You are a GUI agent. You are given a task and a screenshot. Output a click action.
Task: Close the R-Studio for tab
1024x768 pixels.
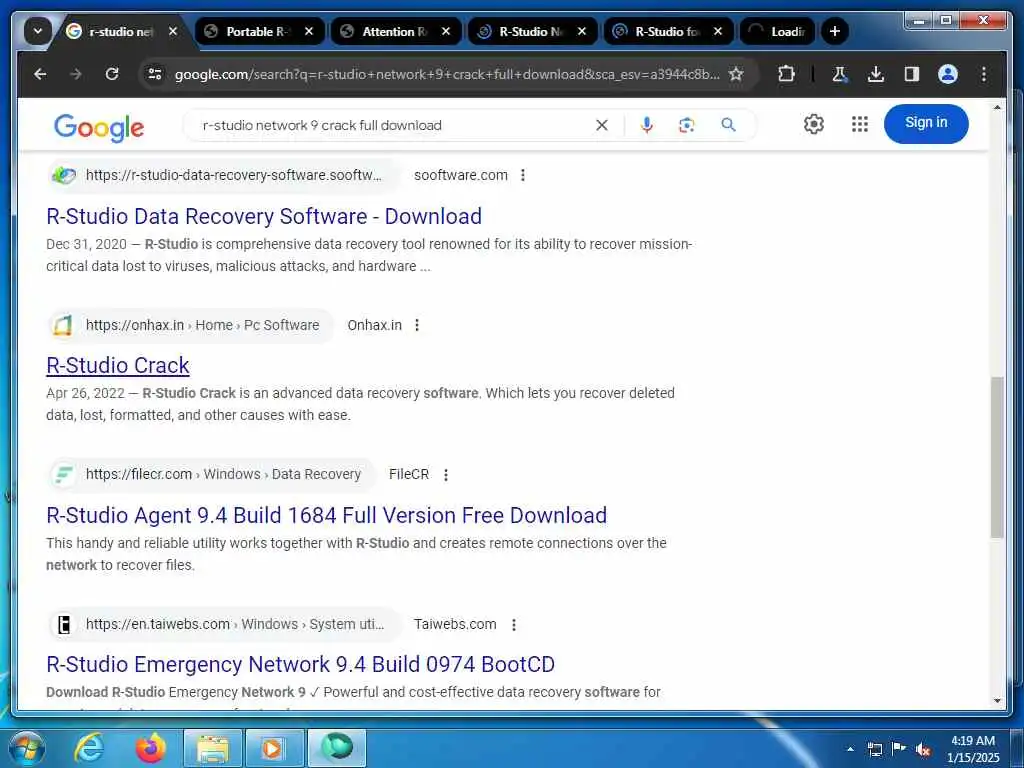718,31
